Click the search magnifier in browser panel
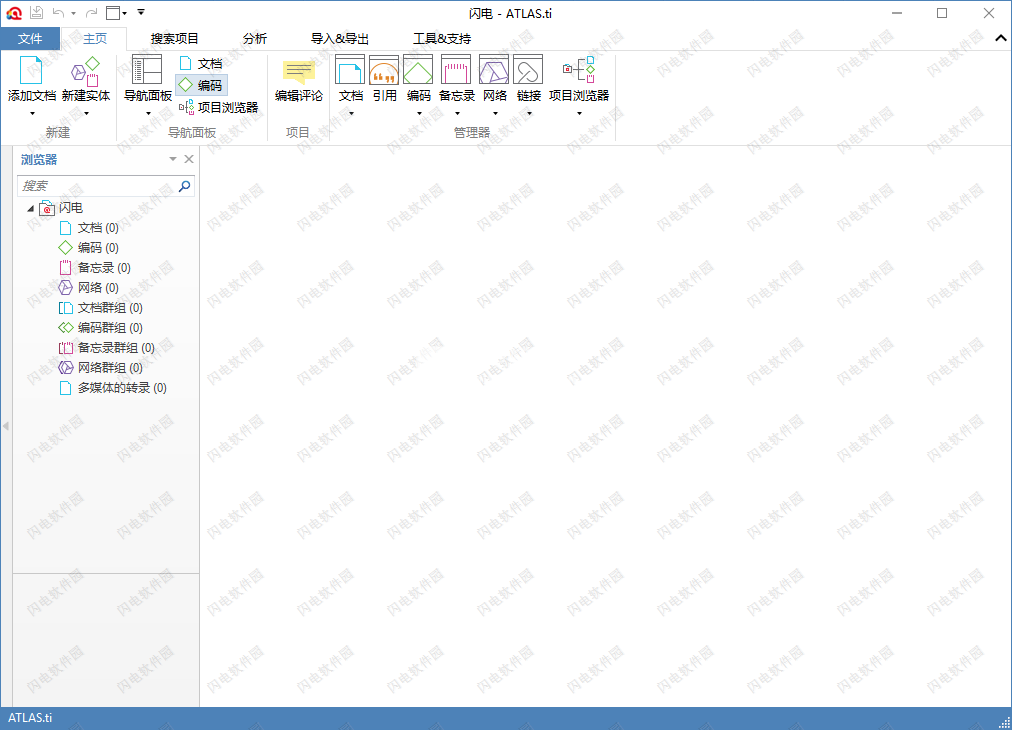The height and width of the screenshot is (730, 1012). point(185,186)
